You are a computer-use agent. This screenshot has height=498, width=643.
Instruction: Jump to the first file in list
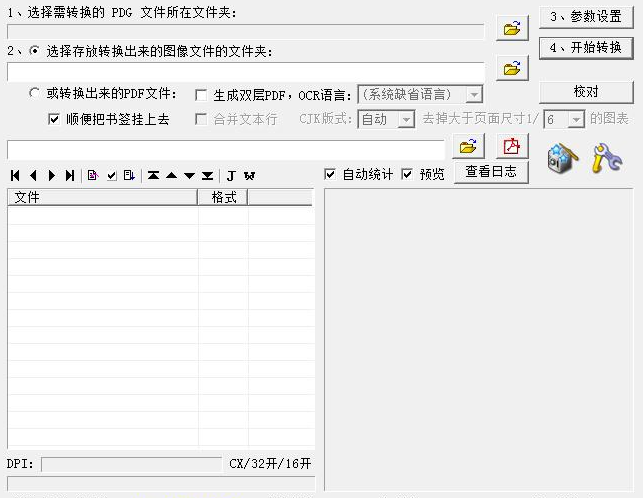click(x=16, y=176)
